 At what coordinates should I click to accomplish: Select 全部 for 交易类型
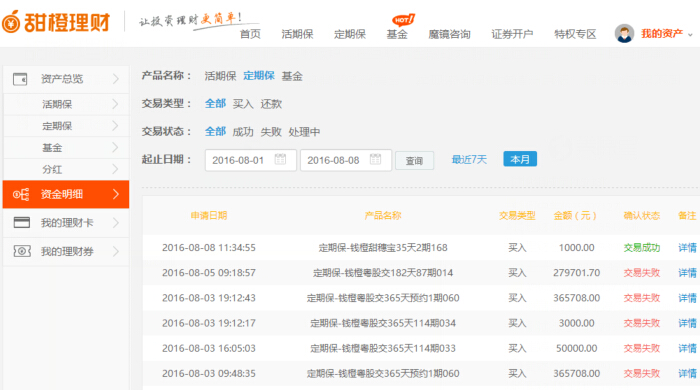coord(215,104)
